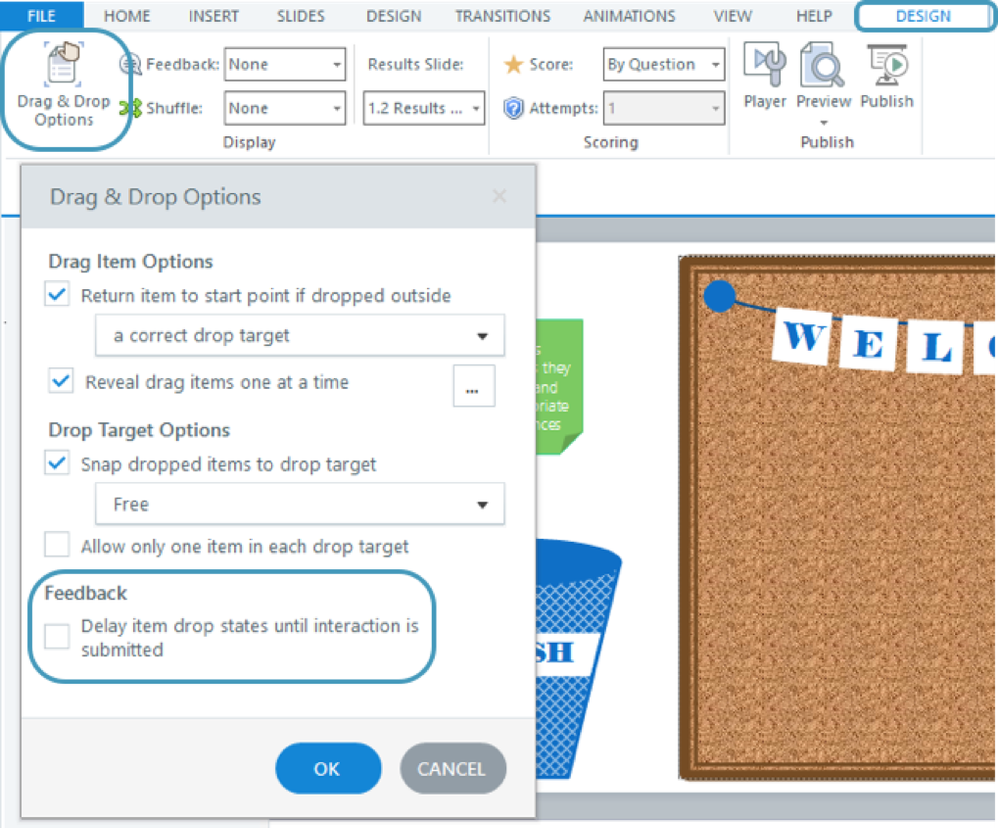This screenshot has width=998, height=828.
Task: Select the letter L banner card
Action: pyautogui.click(x=936, y=347)
